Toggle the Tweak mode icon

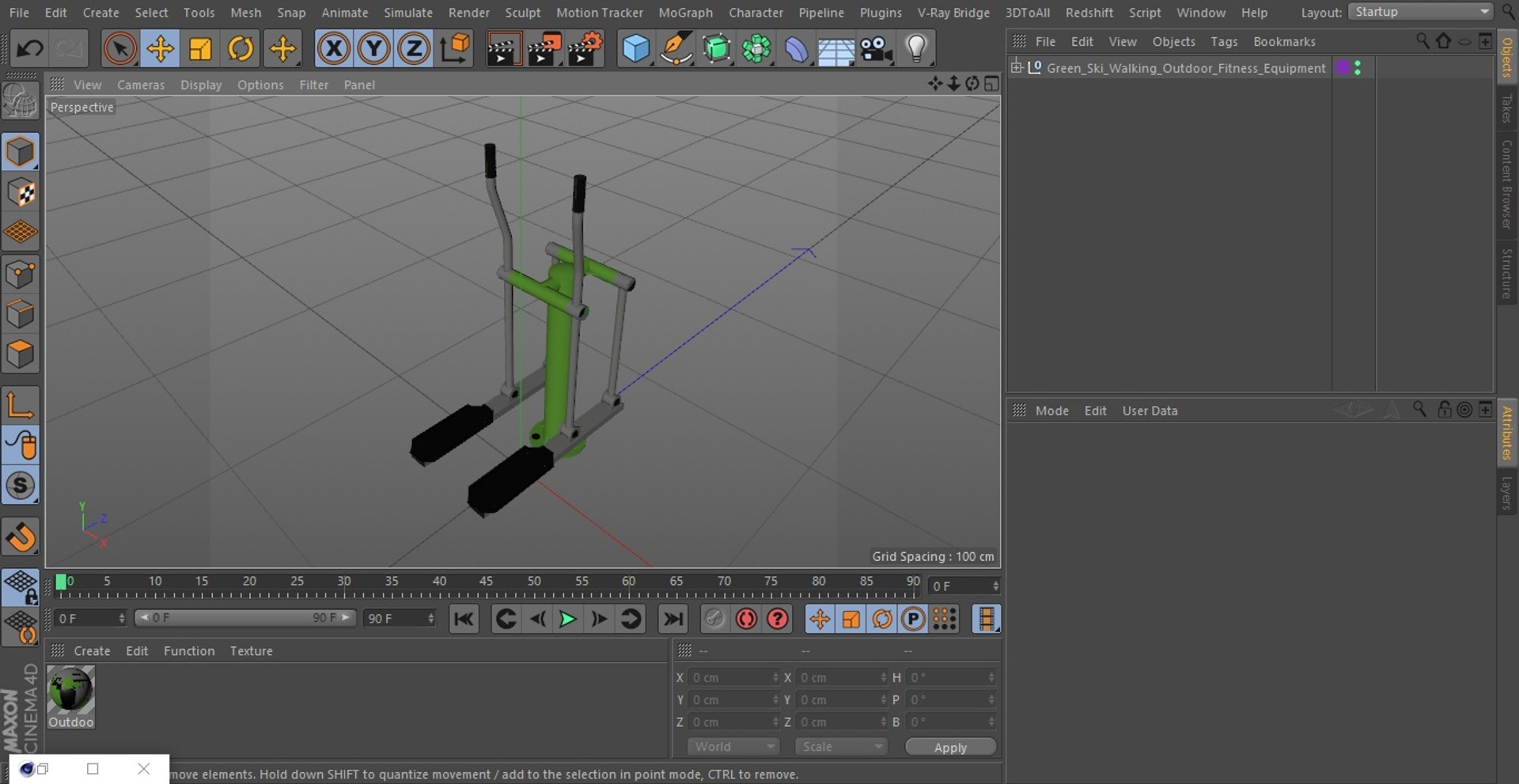coord(21,445)
